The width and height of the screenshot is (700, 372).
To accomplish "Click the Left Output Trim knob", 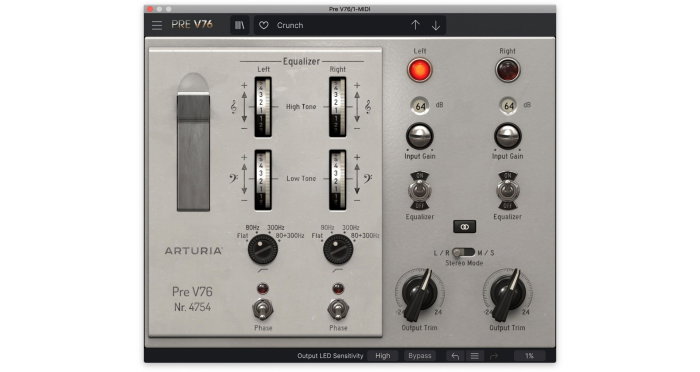I will tap(420, 293).
